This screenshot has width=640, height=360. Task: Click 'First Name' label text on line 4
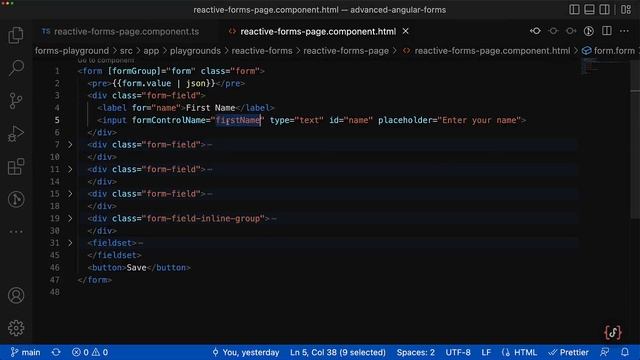click(x=211, y=108)
